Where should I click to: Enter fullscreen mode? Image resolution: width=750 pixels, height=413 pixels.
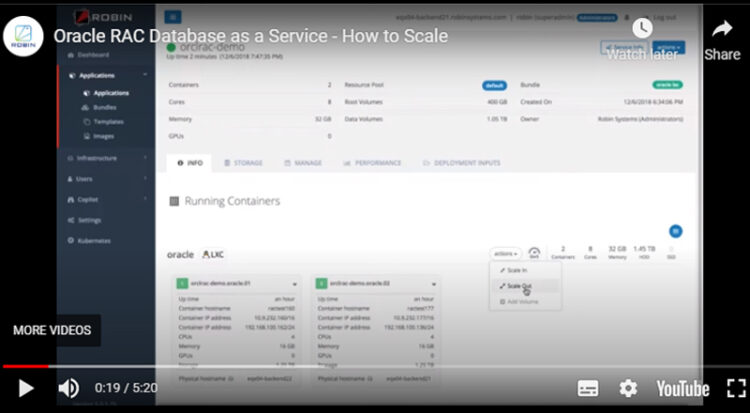[737, 388]
